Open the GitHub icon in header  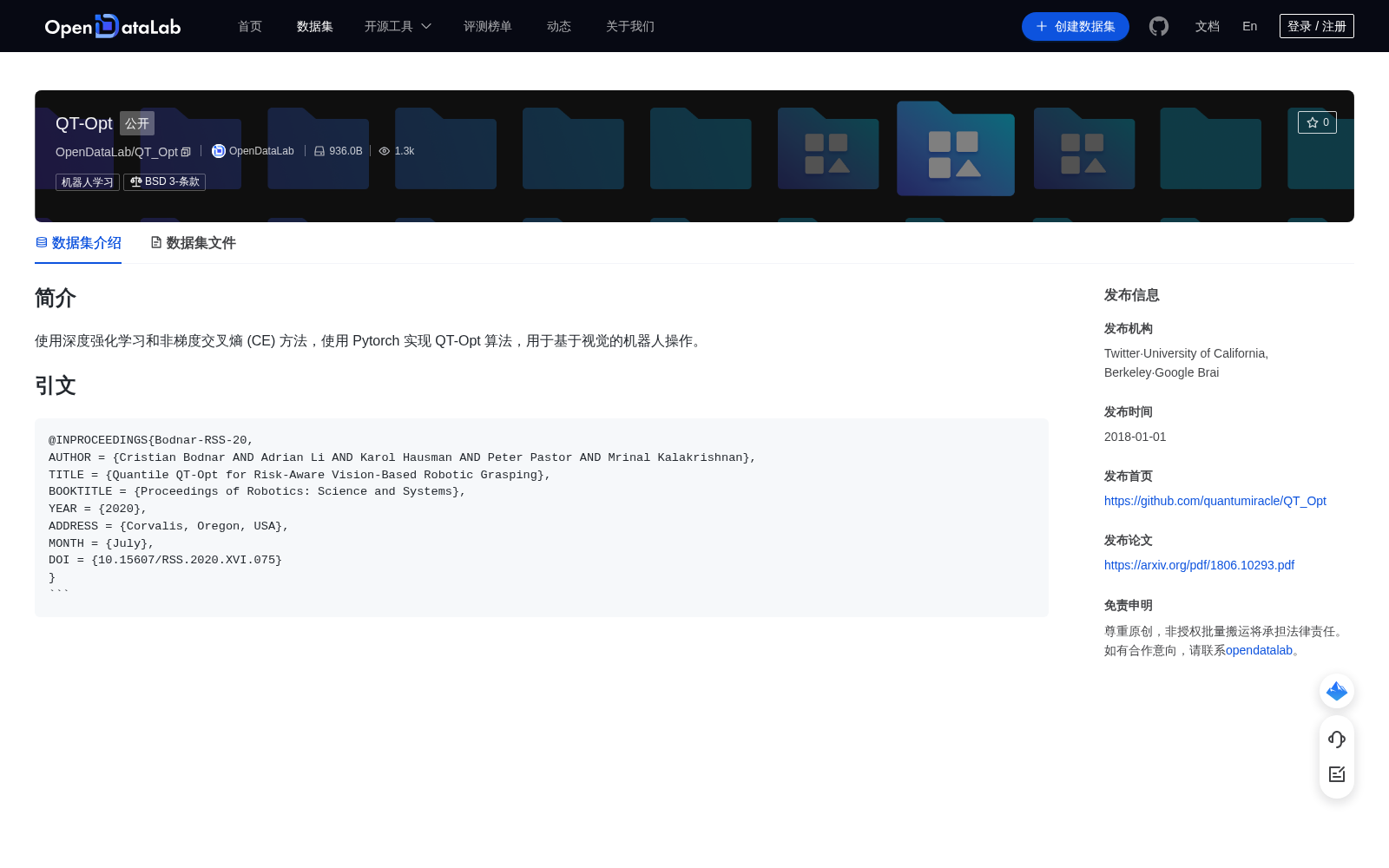tap(1159, 26)
